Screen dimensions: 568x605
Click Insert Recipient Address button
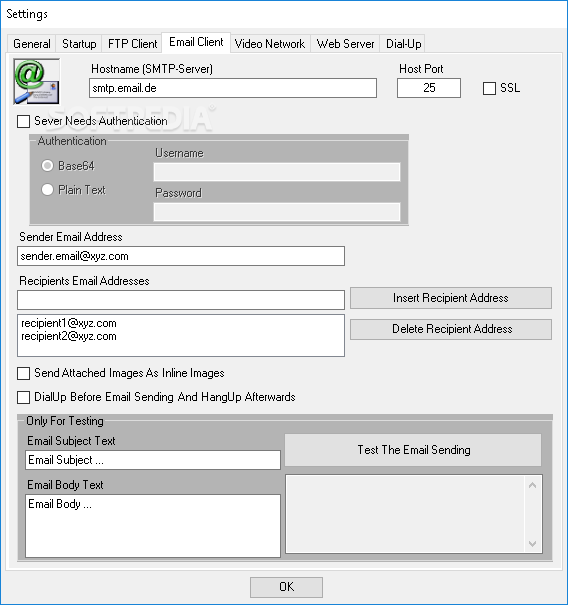451,298
